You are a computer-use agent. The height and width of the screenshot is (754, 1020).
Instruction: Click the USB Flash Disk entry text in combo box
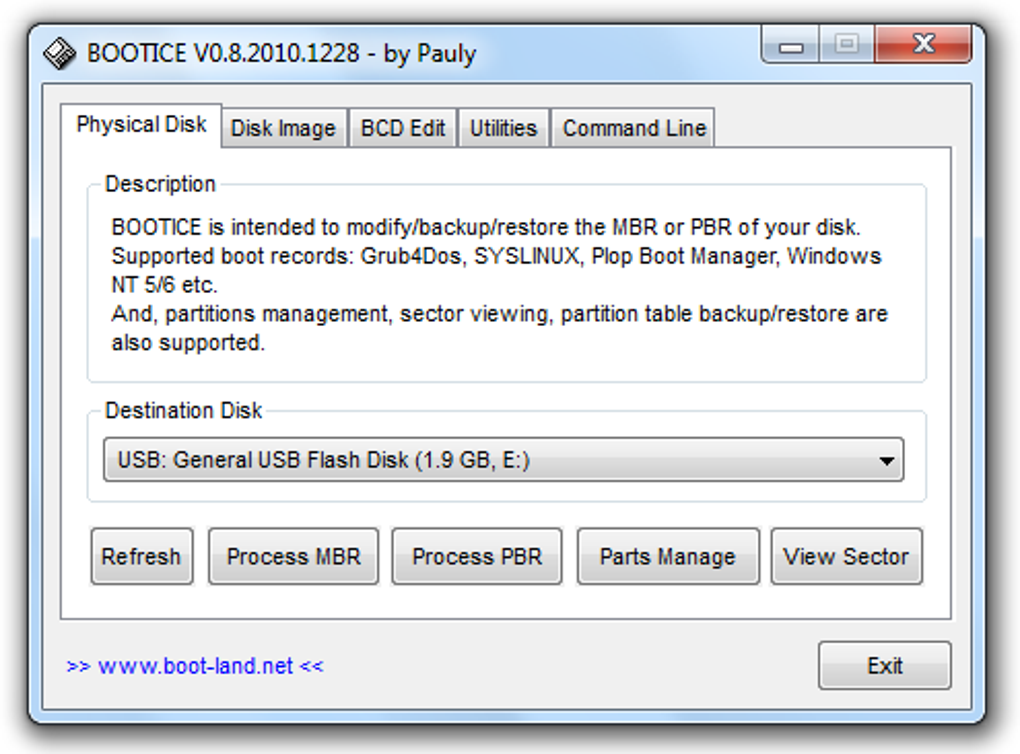[324, 461]
